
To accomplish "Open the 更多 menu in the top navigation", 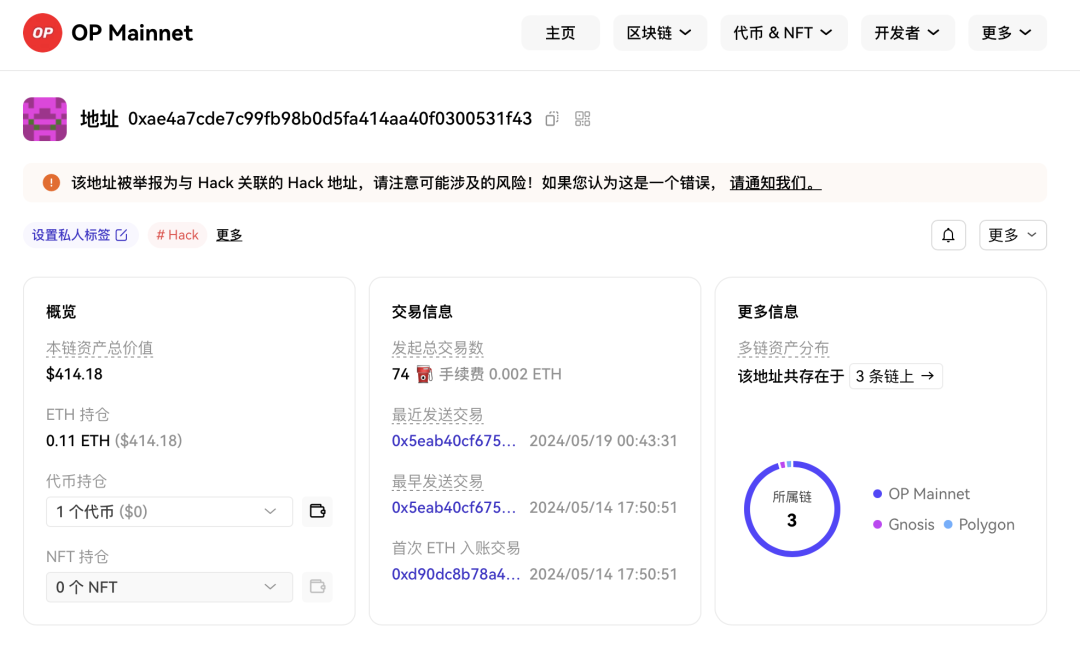I will [1007, 32].
